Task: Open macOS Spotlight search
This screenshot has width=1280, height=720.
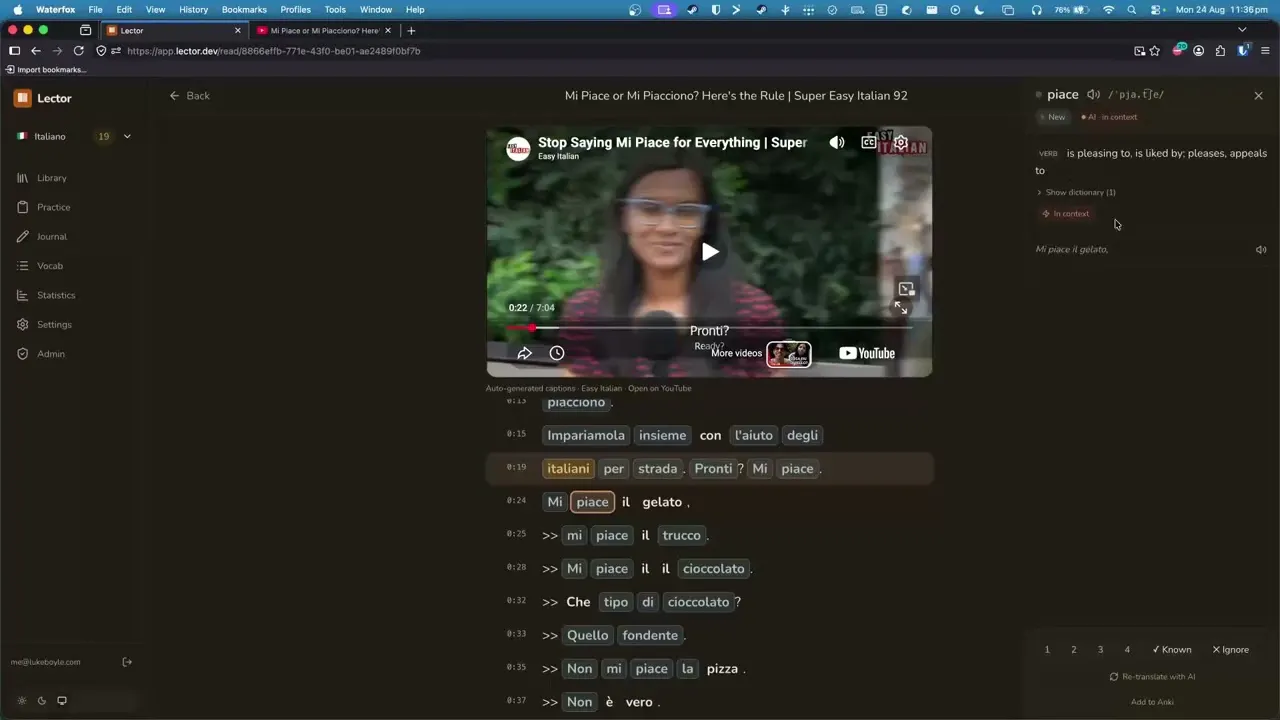Action: point(1132,10)
